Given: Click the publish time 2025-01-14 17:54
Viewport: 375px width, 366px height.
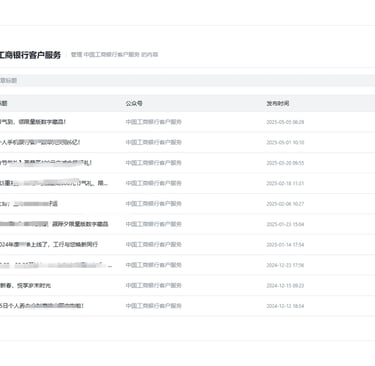Looking at the screenshot, I should tap(285, 245).
